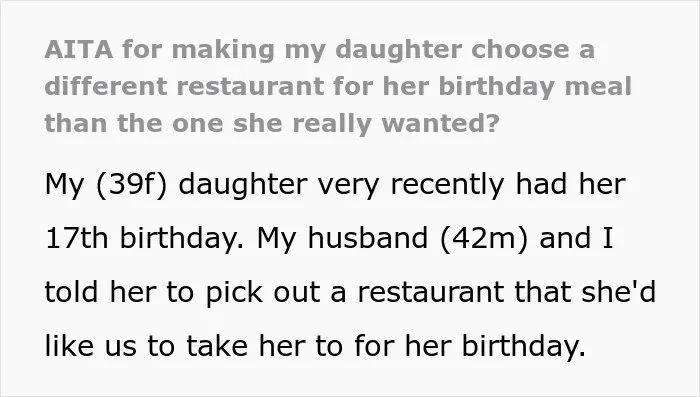Click "restaurant" in the title line
This screenshot has width=700, height=397.
[250, 86]
